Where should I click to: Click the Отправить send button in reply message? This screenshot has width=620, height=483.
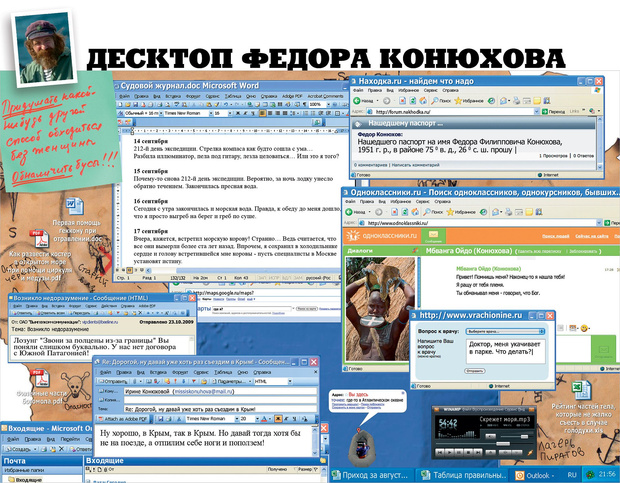pyautogui.click(x=113, y=381)
